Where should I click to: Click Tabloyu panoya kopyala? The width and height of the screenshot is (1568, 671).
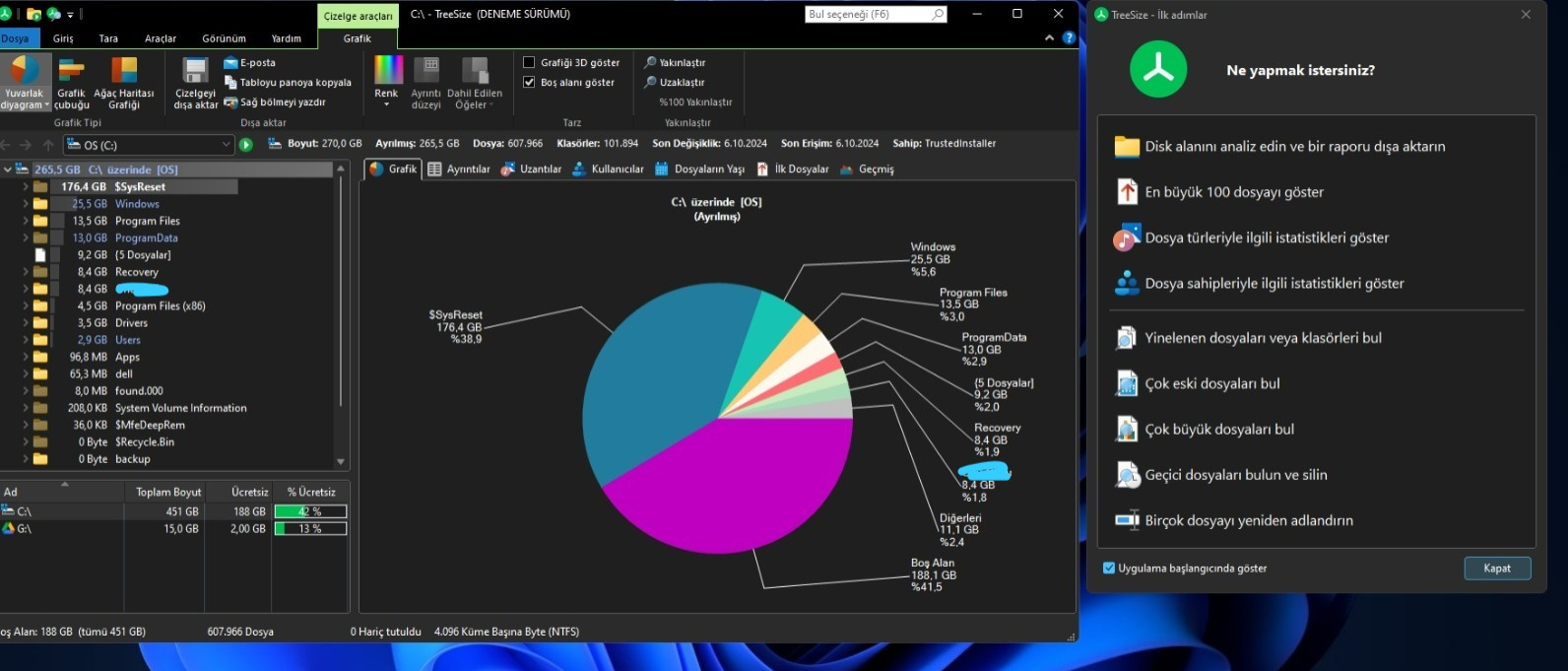tap(288, 82)
